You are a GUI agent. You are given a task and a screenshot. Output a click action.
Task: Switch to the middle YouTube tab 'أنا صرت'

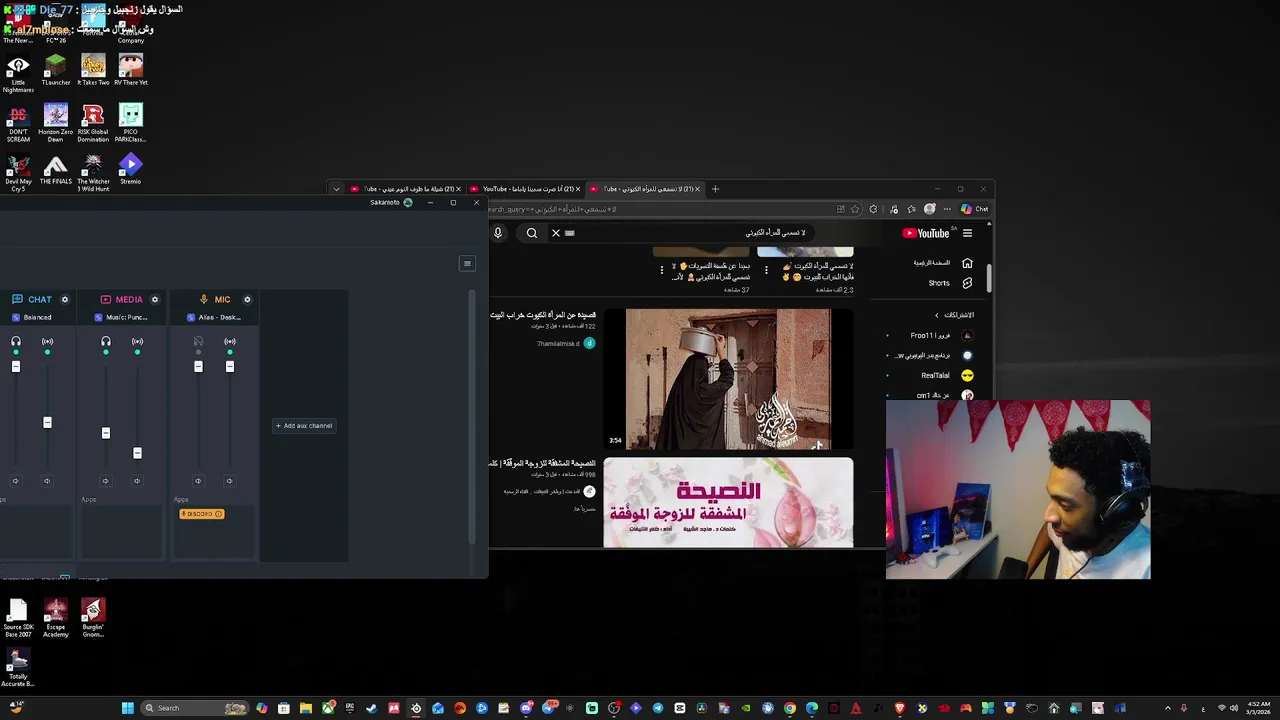coord(524,189)
